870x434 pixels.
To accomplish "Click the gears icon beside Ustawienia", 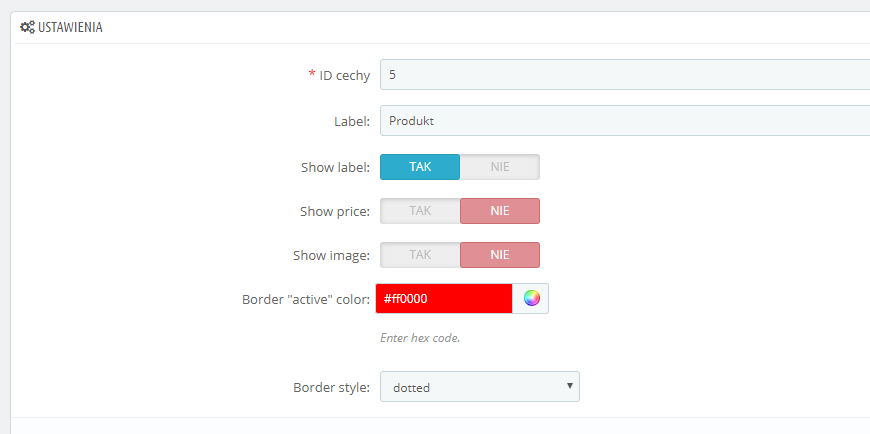I will point(27,27).
